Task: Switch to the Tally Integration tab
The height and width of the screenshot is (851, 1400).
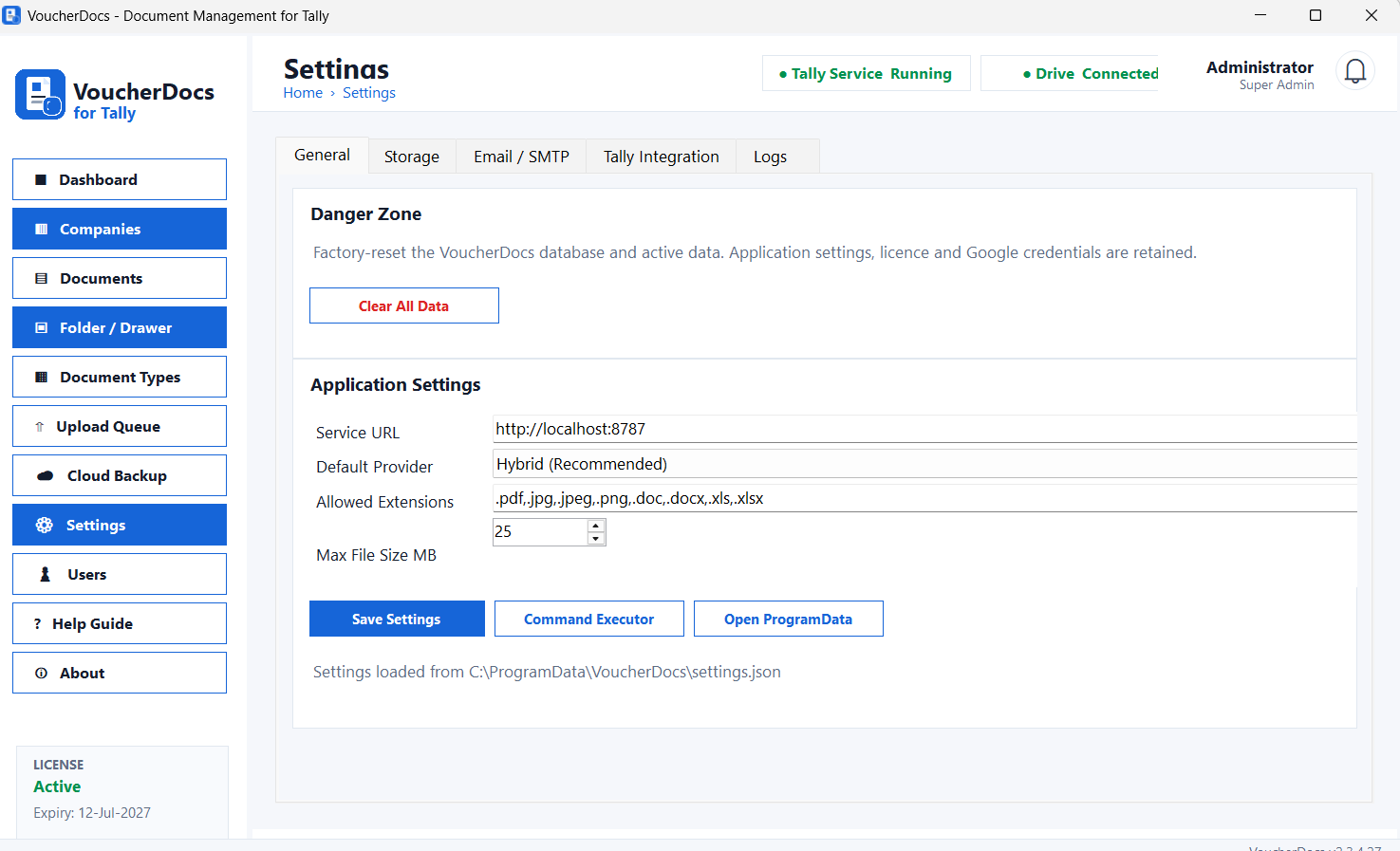Action: (x=662, y=157)
